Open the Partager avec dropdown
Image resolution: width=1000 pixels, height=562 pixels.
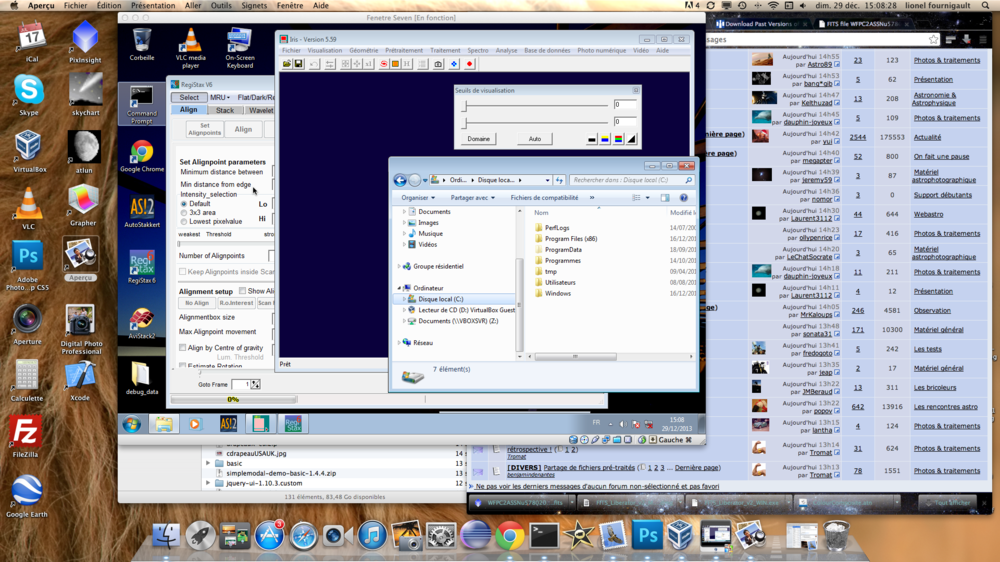click(x=473, y=198)
